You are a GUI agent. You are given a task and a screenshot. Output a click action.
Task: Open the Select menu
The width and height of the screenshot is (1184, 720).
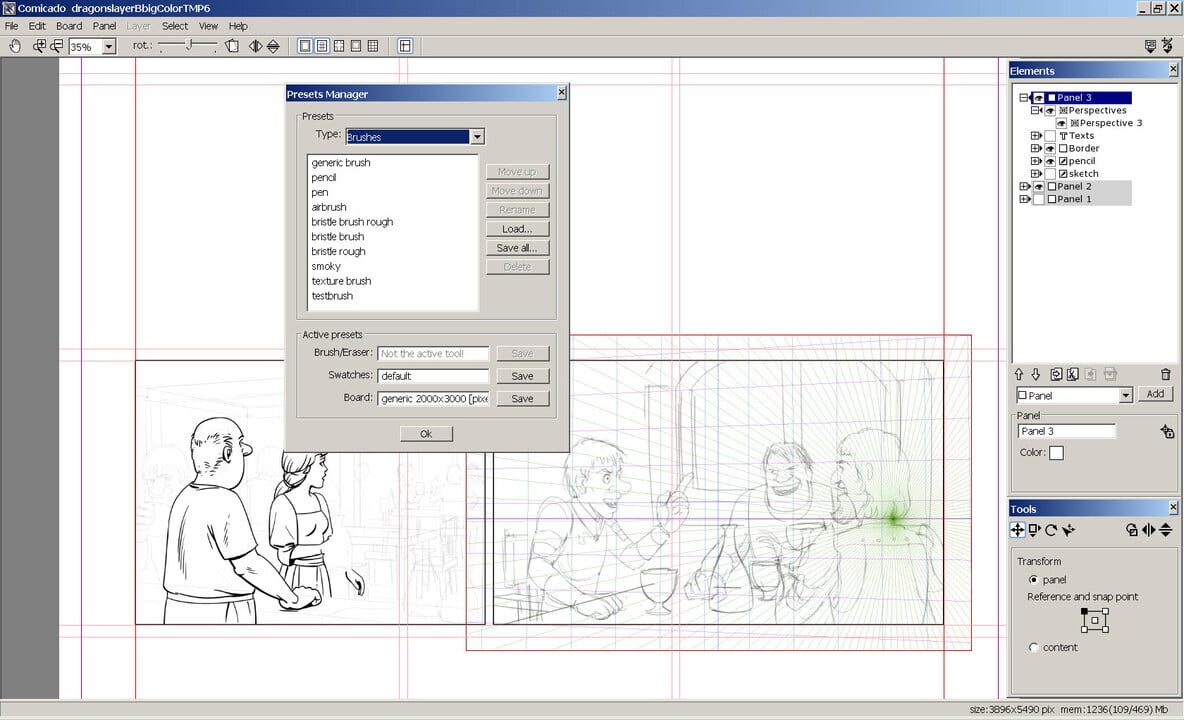point(175,25)
